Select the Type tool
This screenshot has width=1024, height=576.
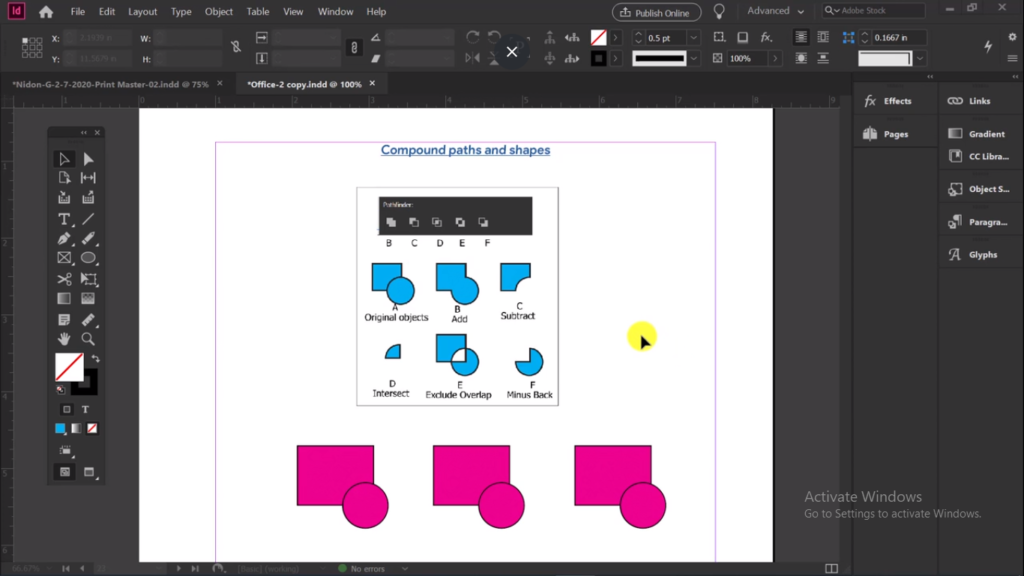pos(64,219)
